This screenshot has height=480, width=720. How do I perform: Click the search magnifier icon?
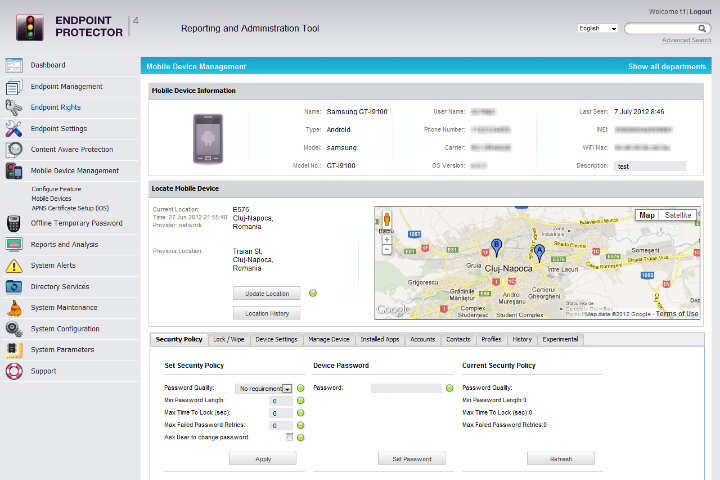pos(702,28)
